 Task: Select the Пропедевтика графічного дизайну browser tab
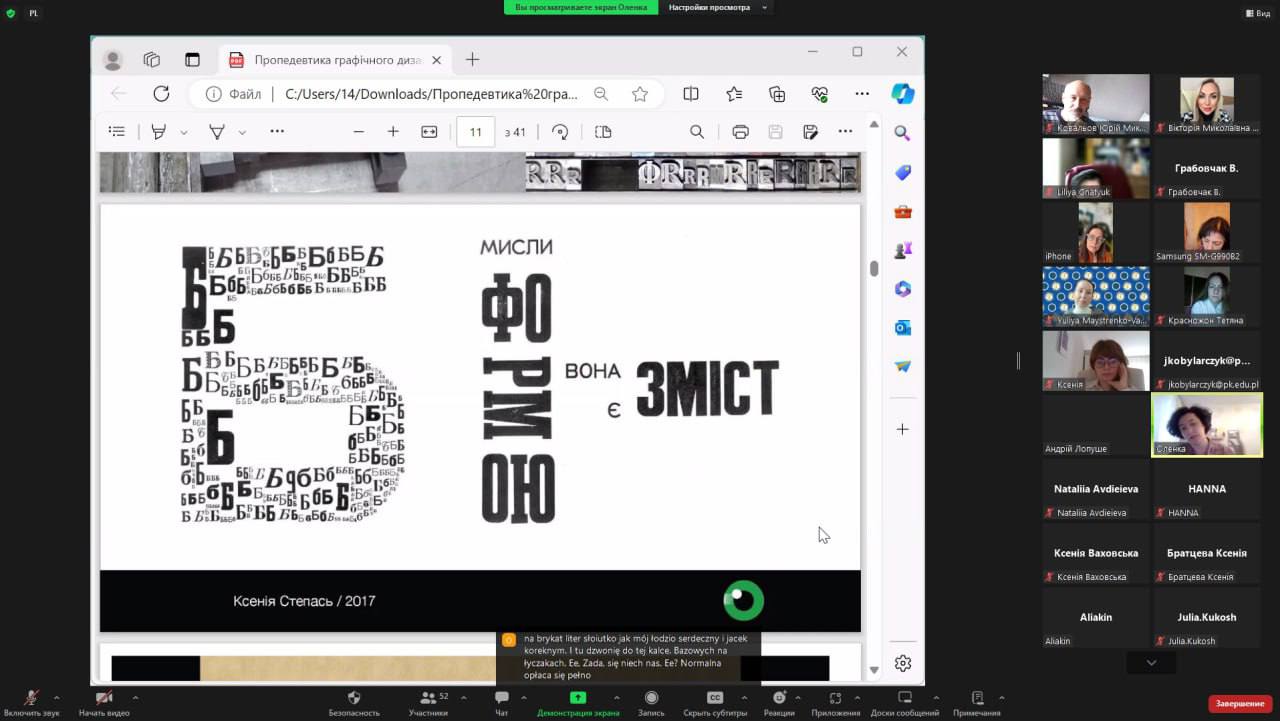(337, 60)
